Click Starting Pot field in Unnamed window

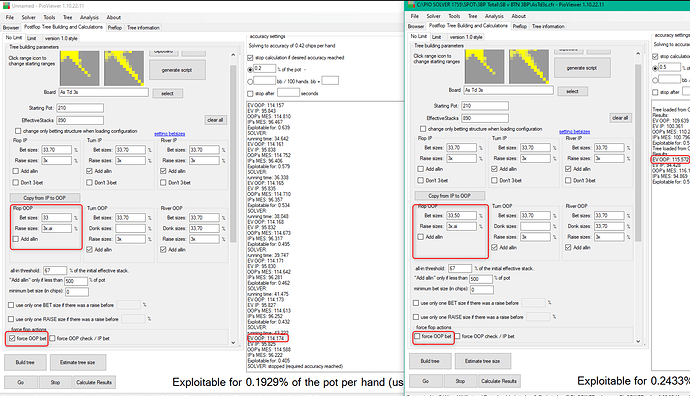point(80,108)
